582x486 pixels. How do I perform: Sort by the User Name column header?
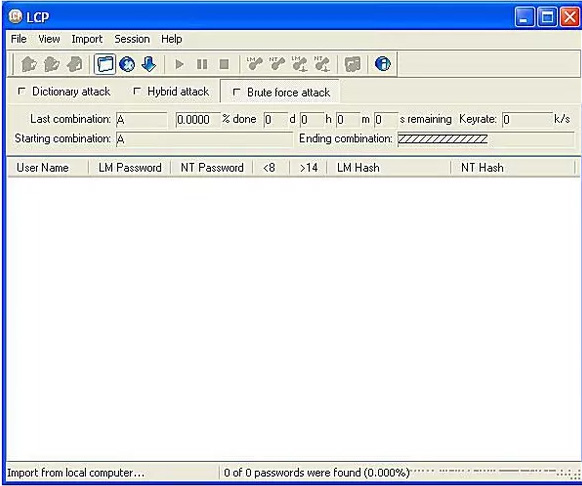coord(48,168)
